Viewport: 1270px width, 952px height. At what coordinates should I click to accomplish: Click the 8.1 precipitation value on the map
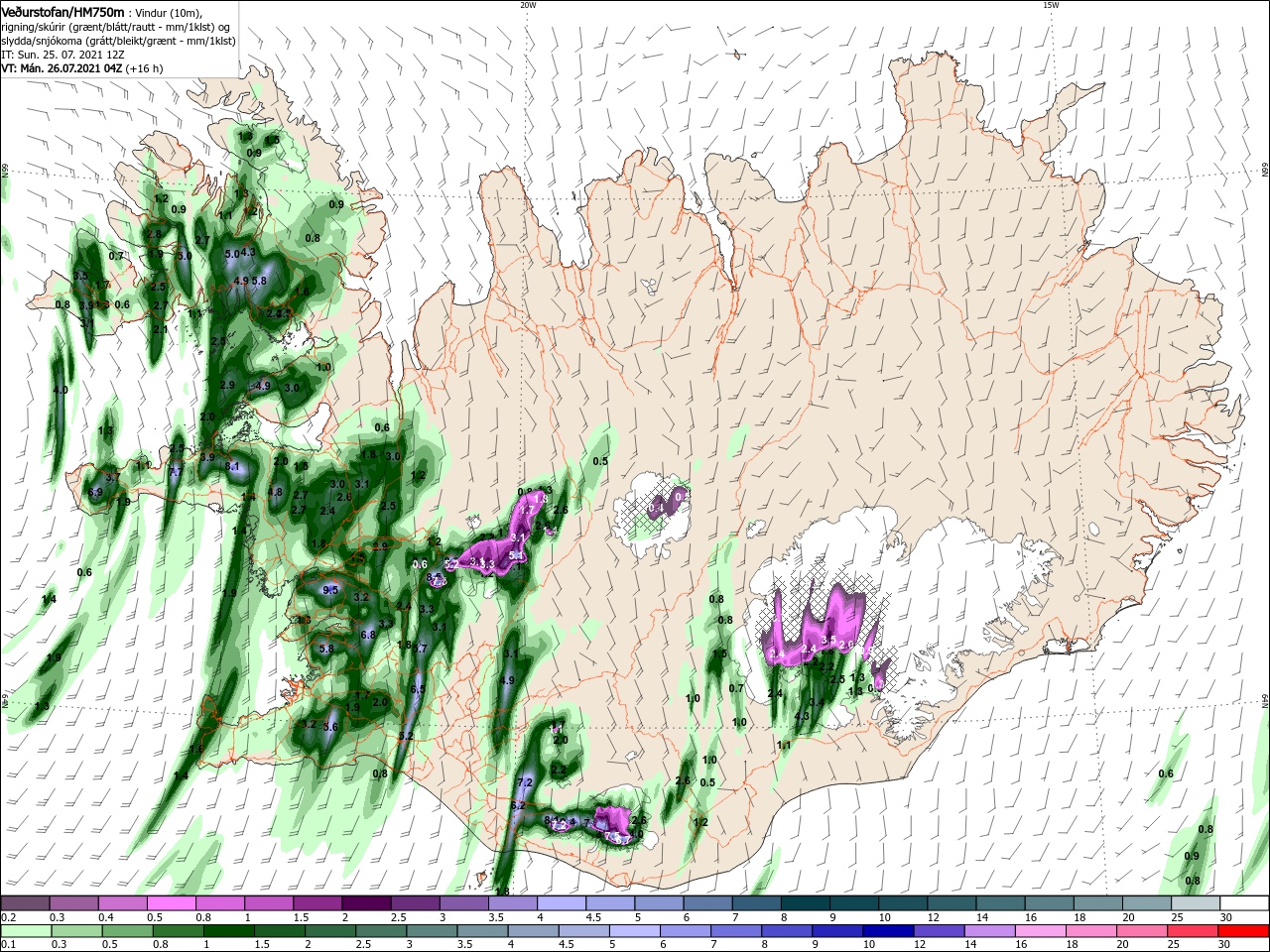coord(233,466)
